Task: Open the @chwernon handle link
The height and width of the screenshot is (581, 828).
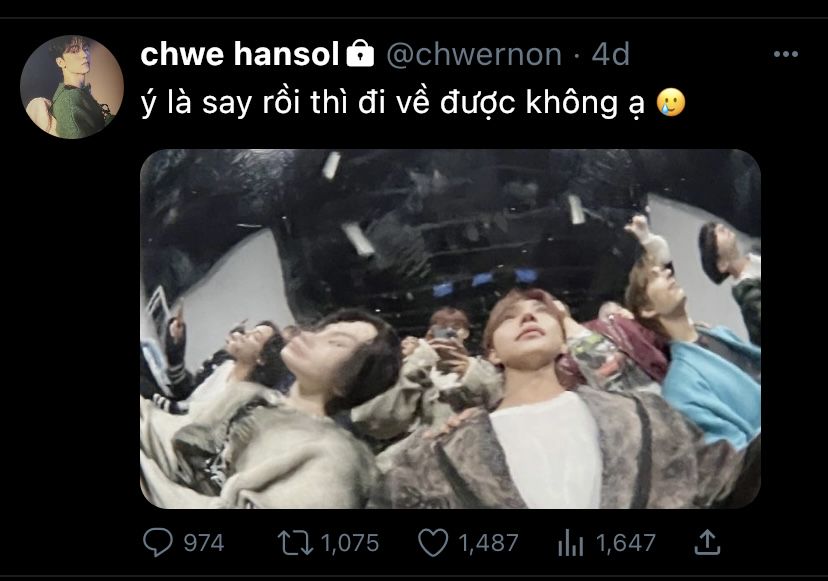Action: click(474, 54)
